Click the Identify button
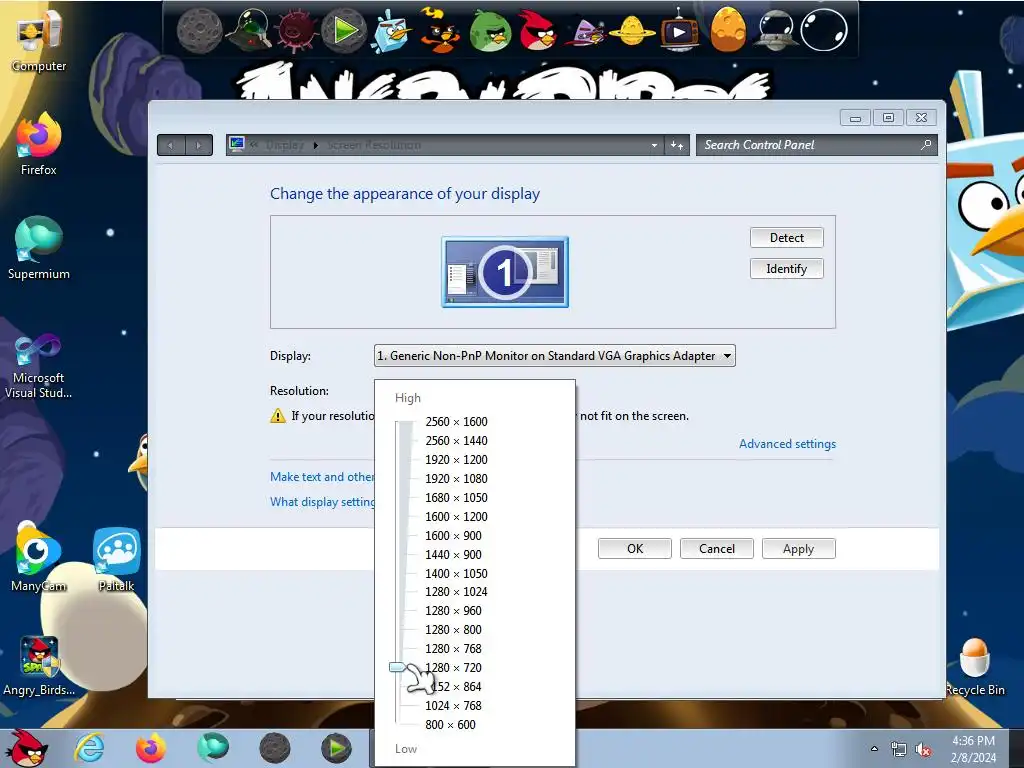The image size is (1024, 768). pos(786,268)
